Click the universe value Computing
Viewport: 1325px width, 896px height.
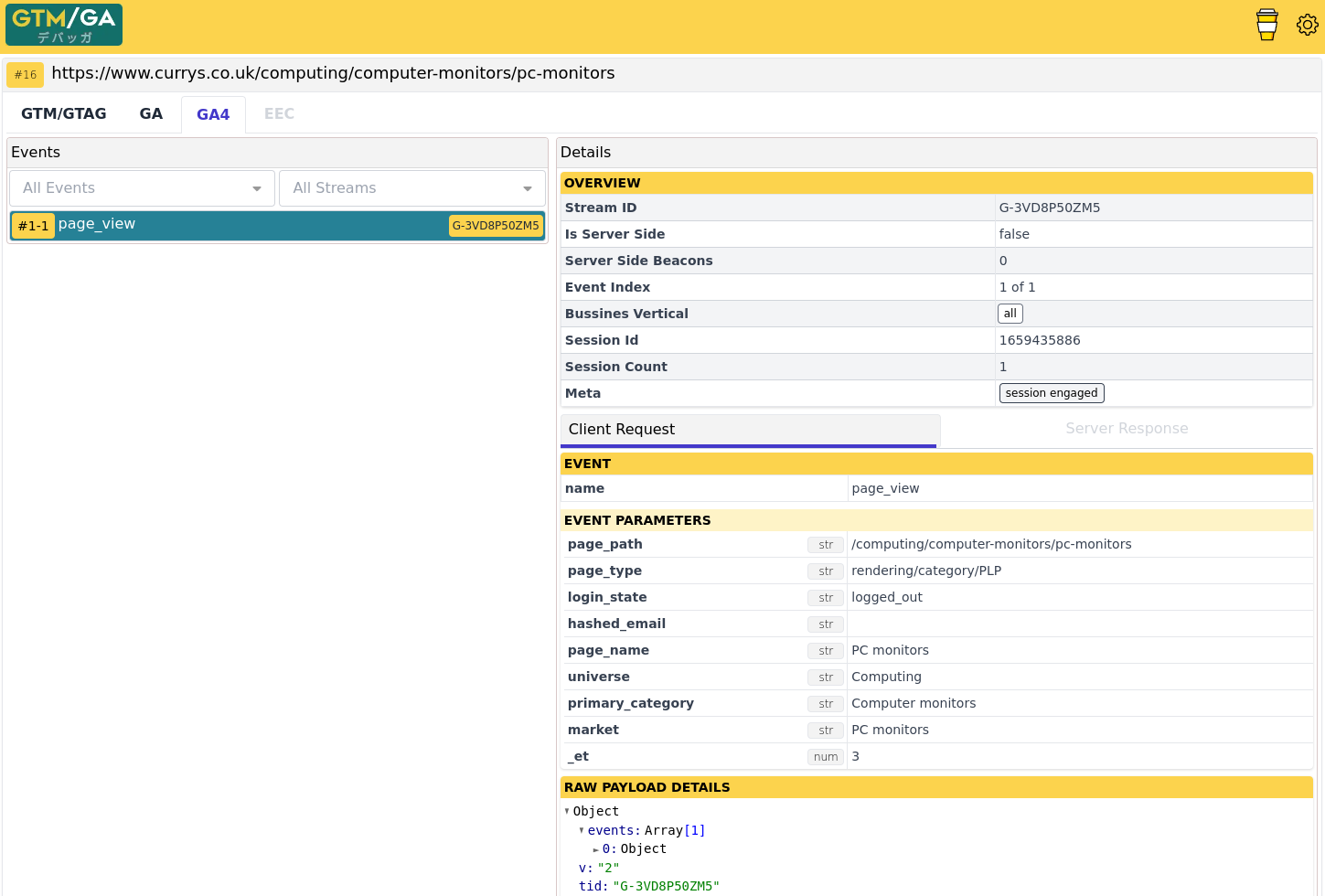coord(886,677)
